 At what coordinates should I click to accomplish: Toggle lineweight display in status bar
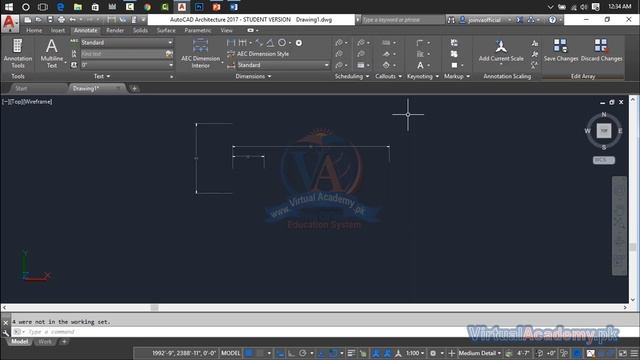pos(351,353)
